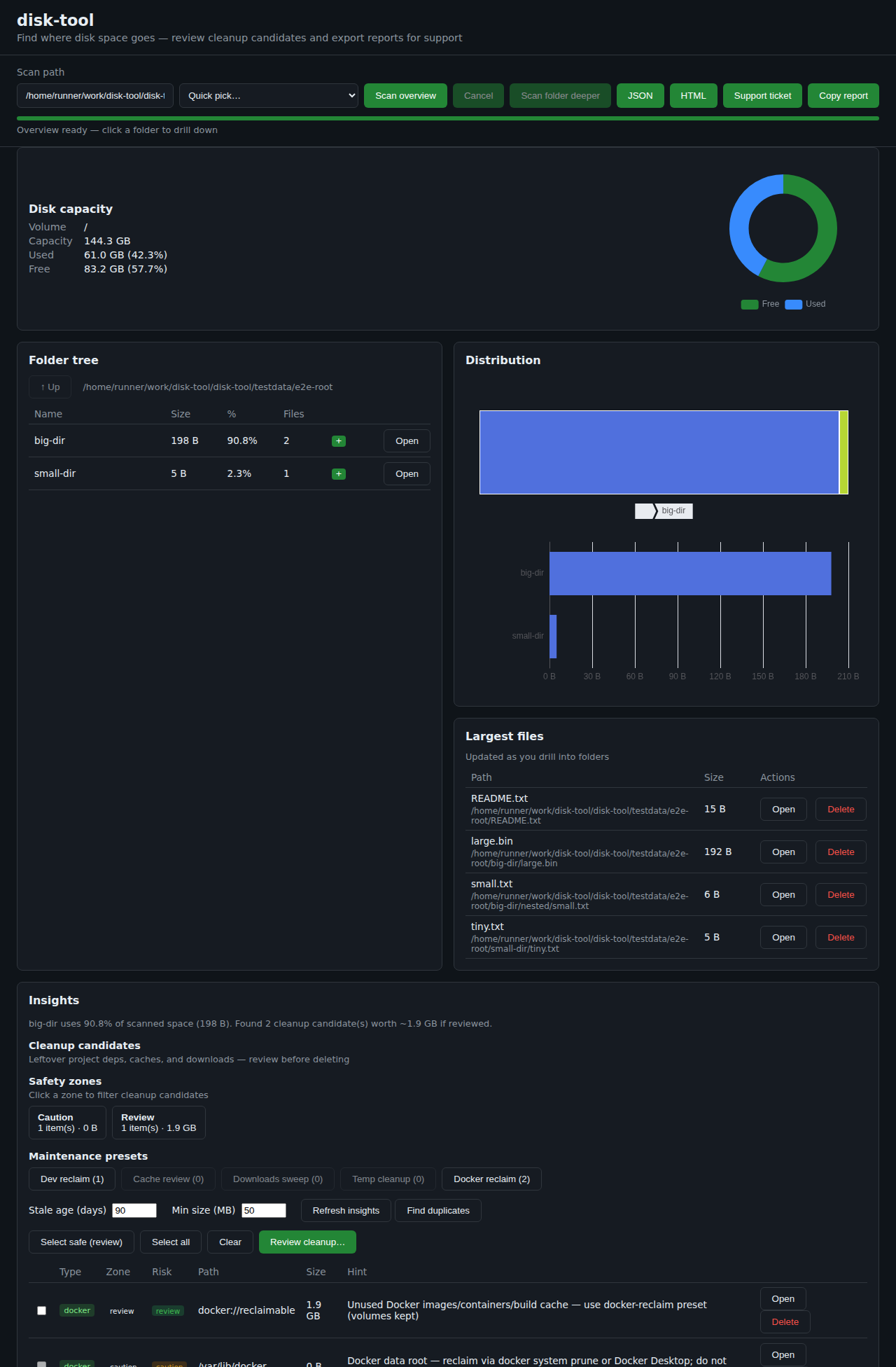Filter by the Caution safety zone

[67, 1123]
